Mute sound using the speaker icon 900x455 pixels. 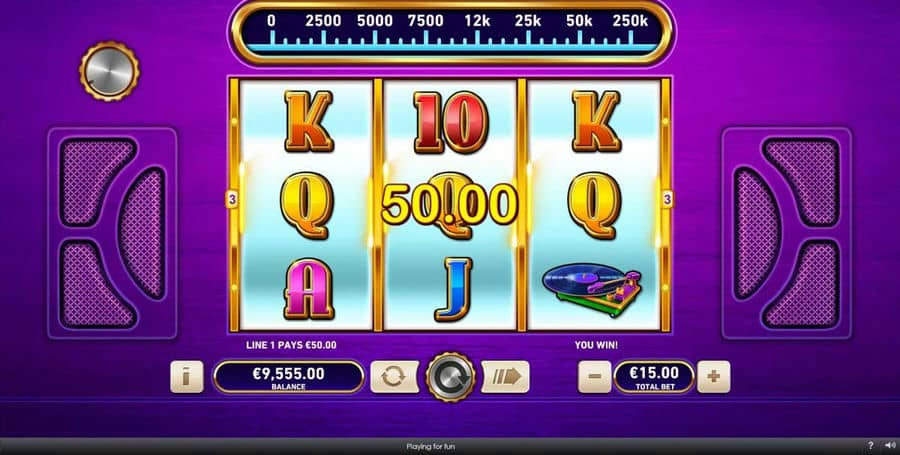click(x=890, y=446)
